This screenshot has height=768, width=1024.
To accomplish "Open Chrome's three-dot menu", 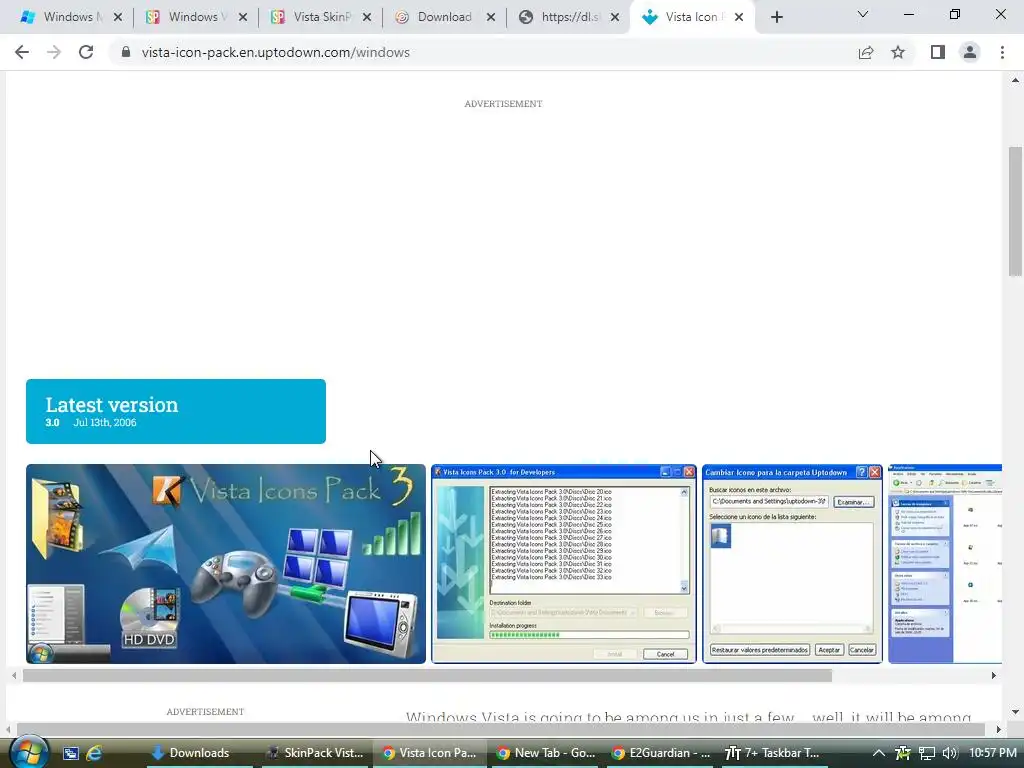I will click(x=1002, y=52).
